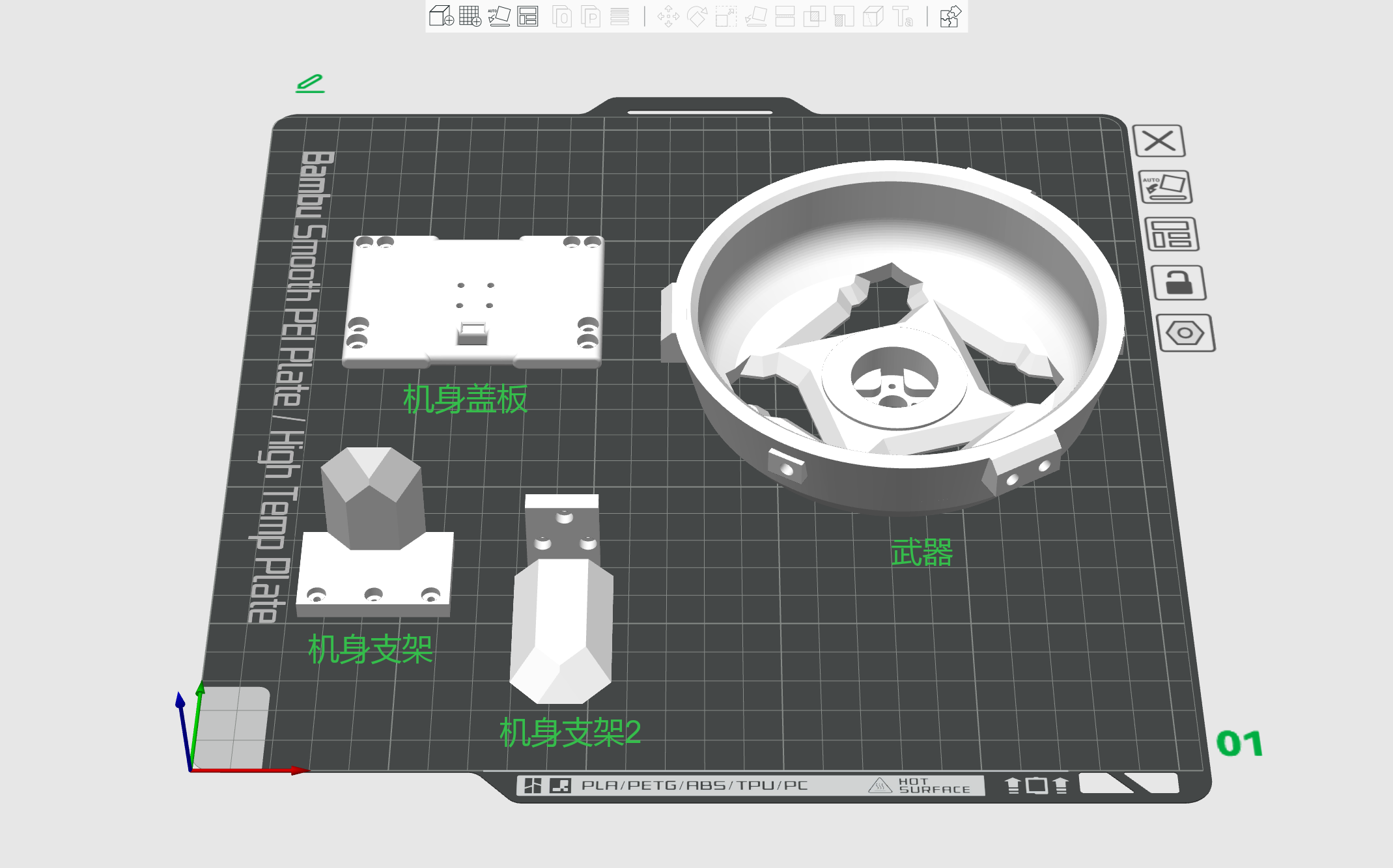Remove plate with the X icon

point(1159,141)
